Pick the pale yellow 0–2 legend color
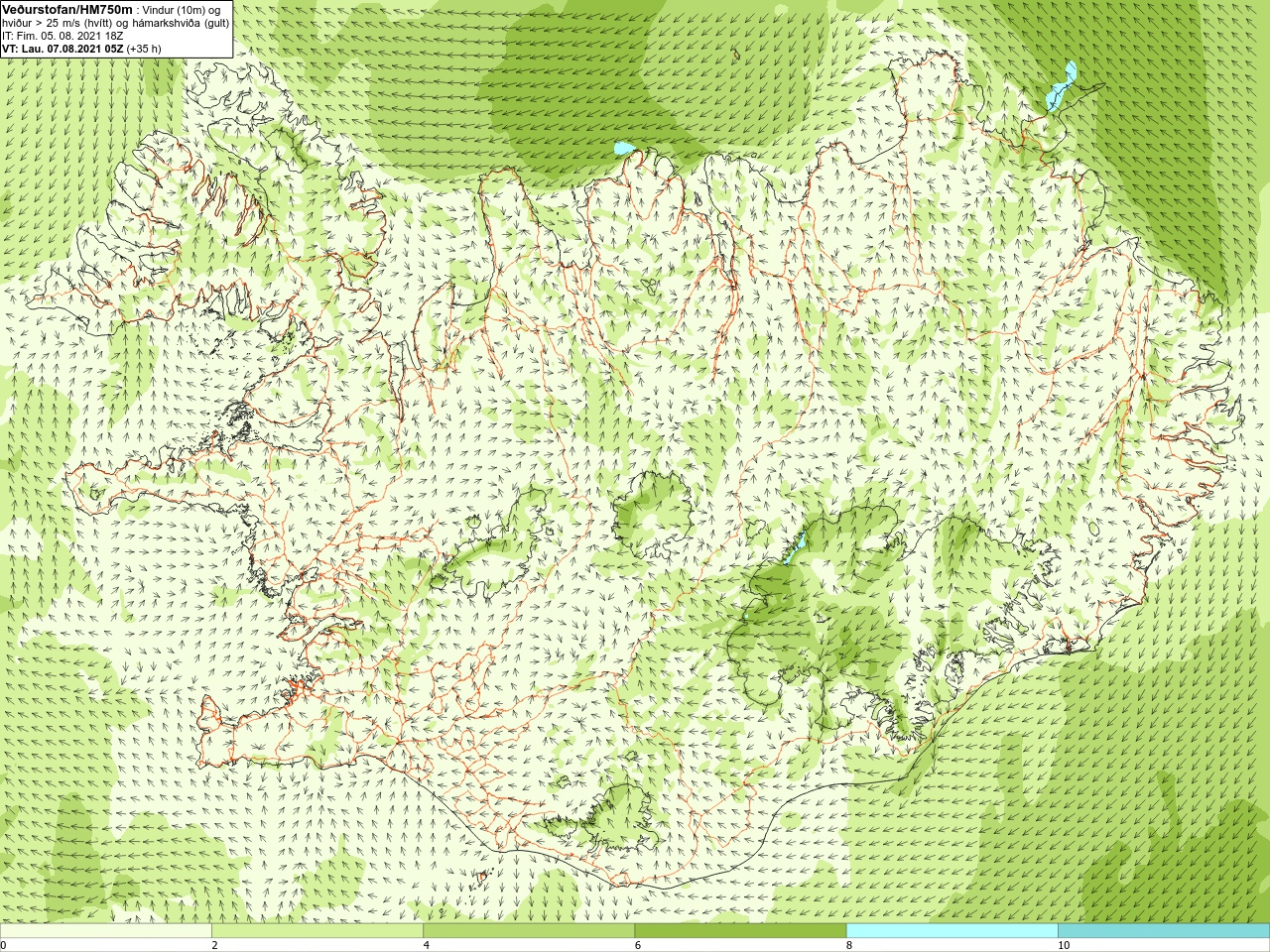The width and height of the screenshot is (1270, 952). 106,931
